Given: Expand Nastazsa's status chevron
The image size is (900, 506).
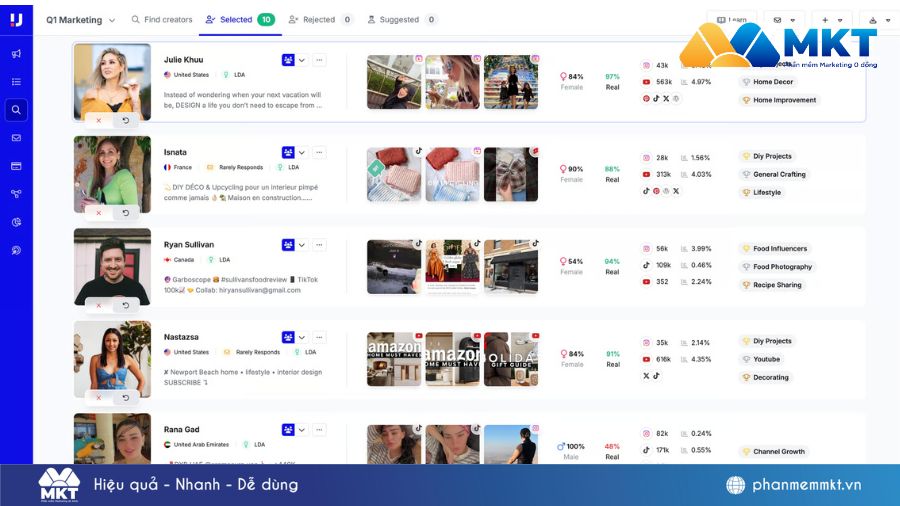Looking at the screenshot, I should 302,337.
